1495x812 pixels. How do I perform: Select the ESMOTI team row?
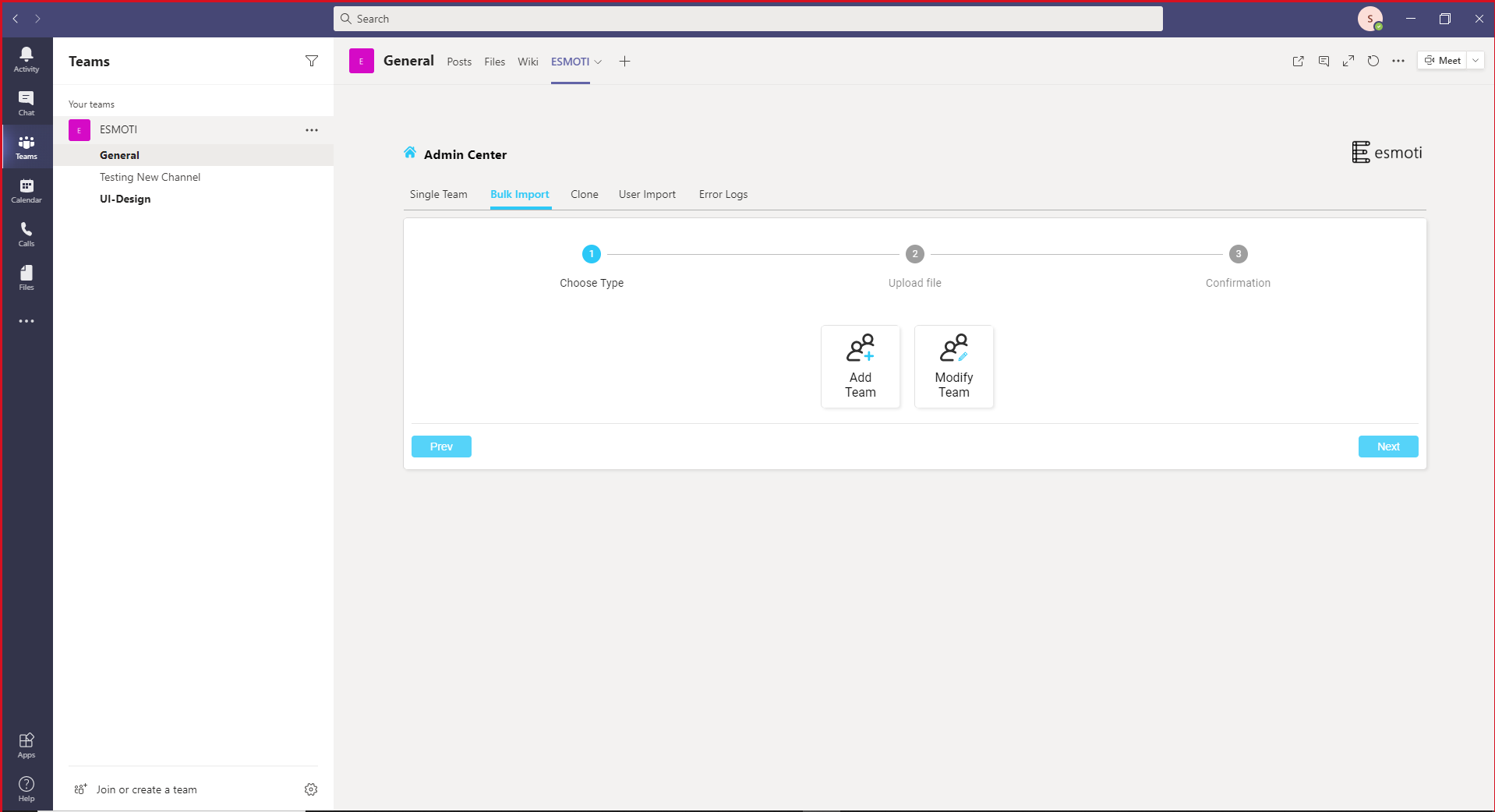point(193,130)
